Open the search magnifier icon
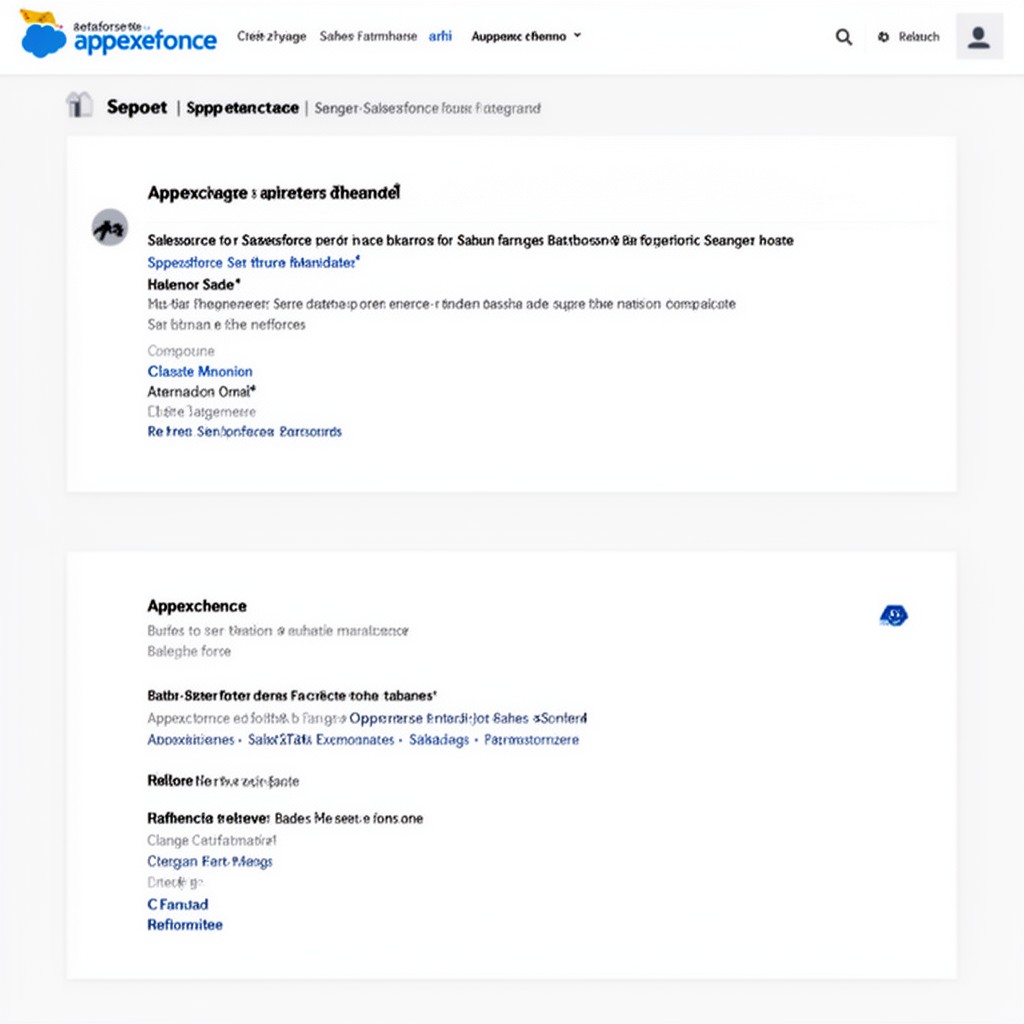 [844, 37]
